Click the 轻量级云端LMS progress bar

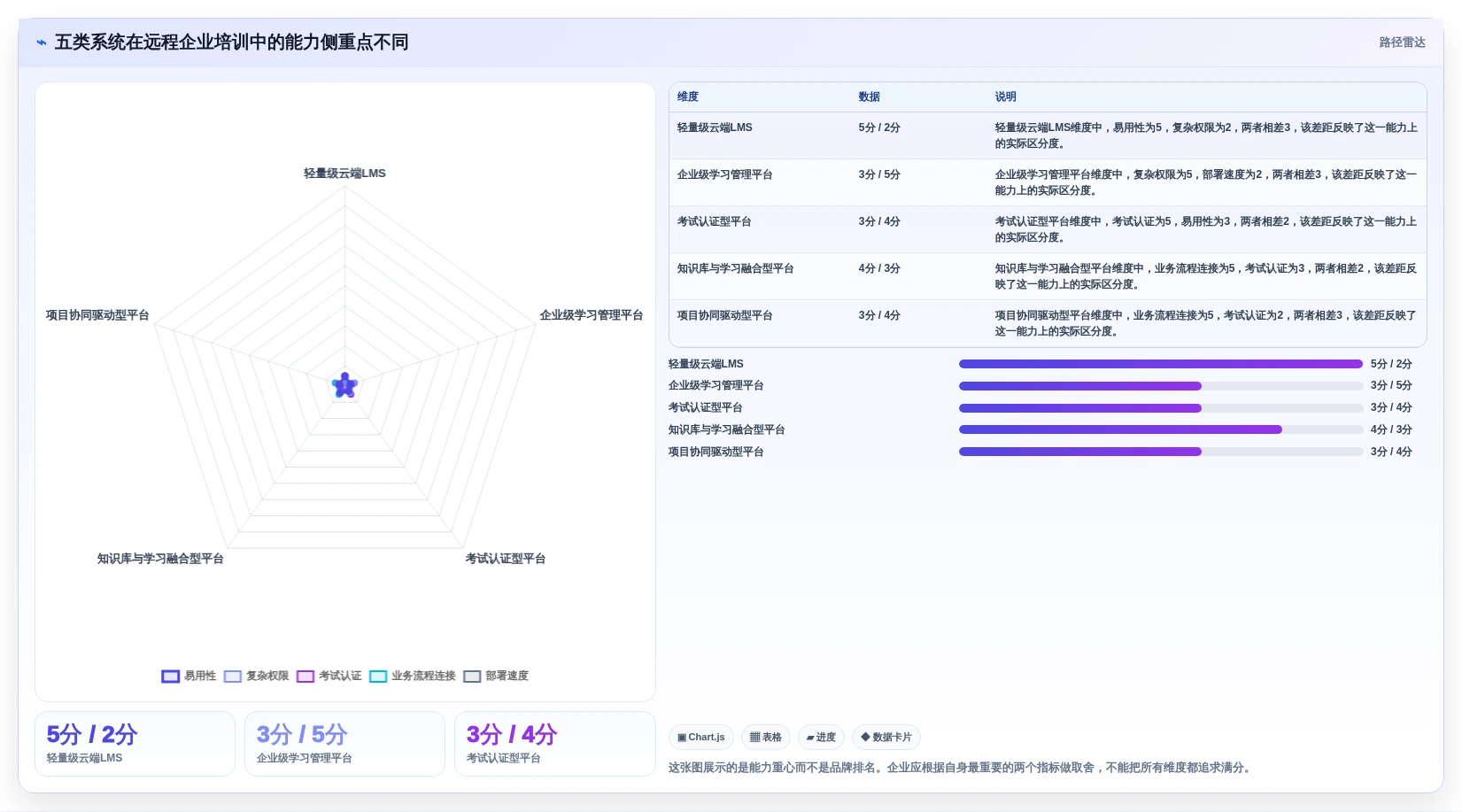(x=1161, y=364)
